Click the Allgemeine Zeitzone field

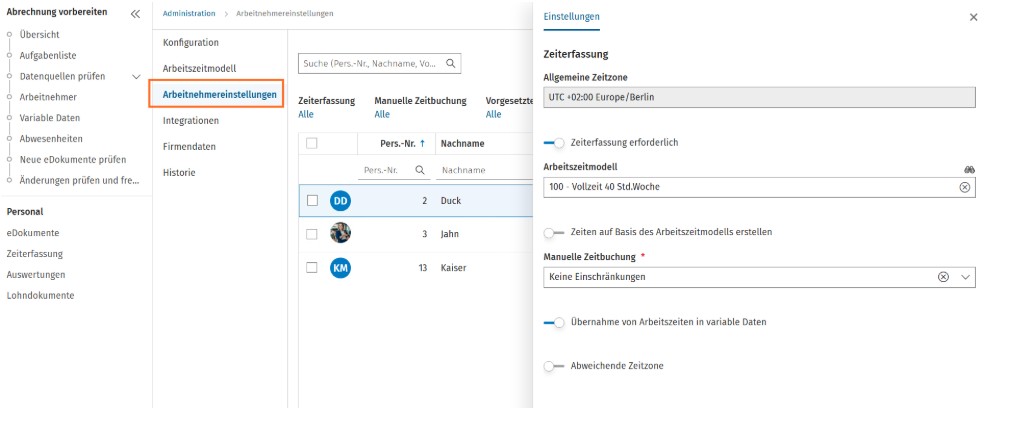[x=759, y=98]
